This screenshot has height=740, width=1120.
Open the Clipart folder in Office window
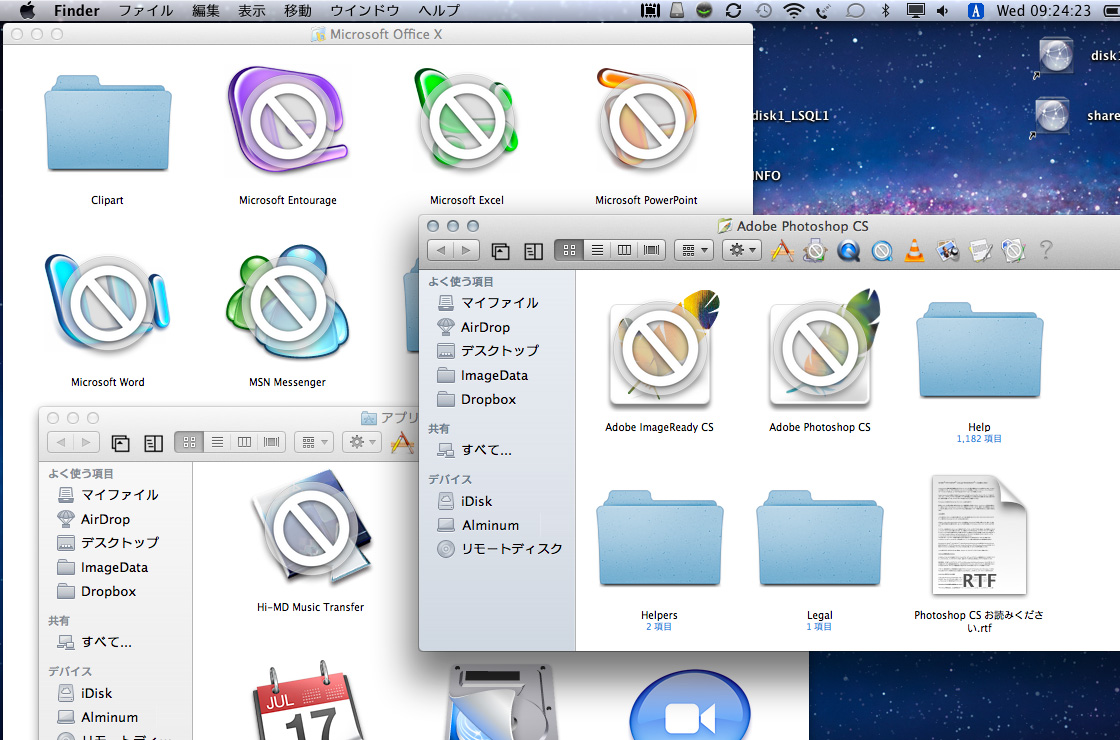pyautogui.click(x=108, y=123)
